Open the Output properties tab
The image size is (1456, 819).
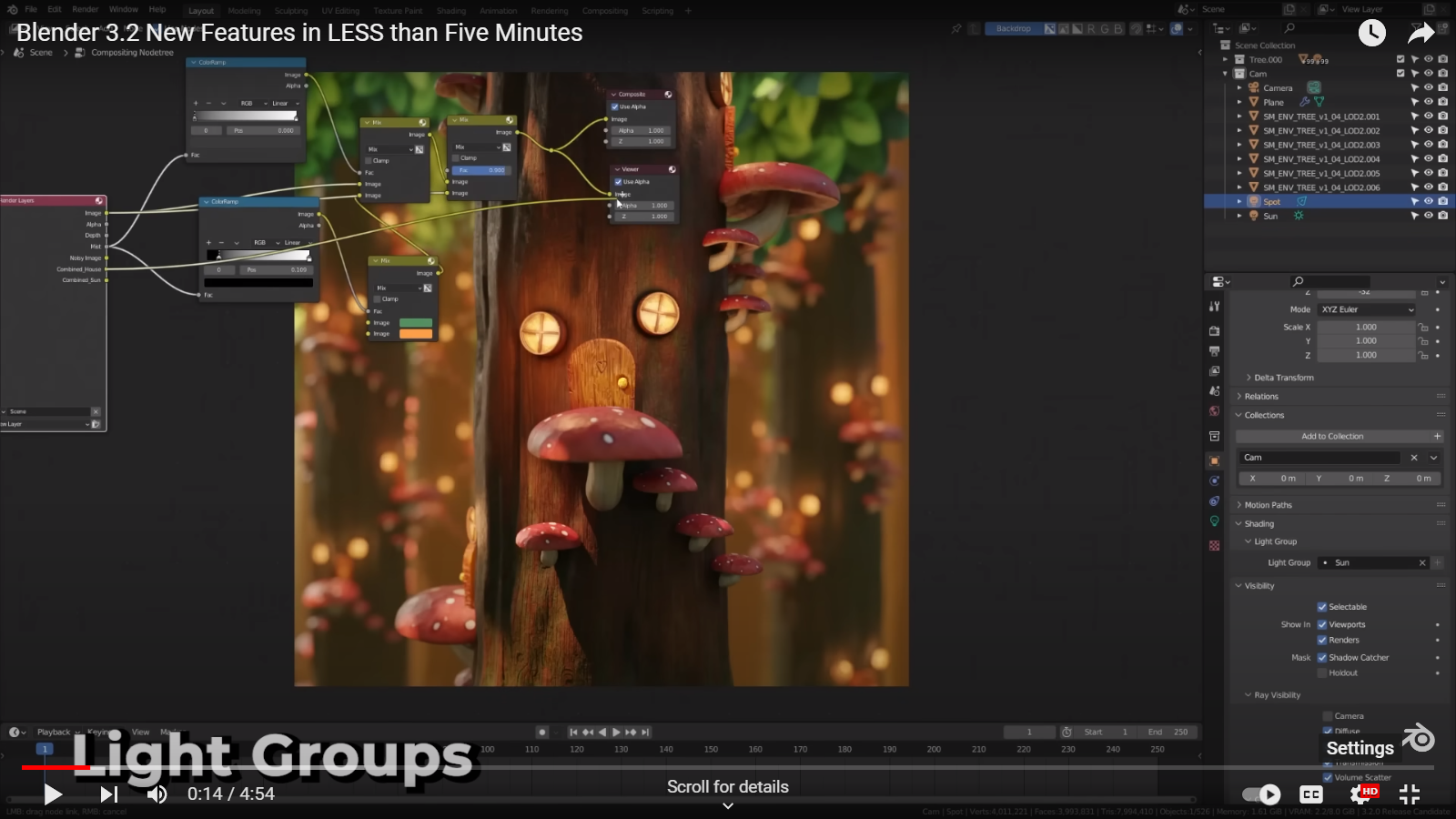tap(1214, 350)
